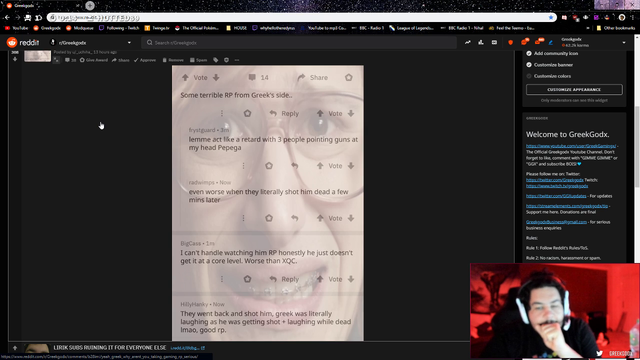
Task: Open the Popular feed trending-arrow icon
Action: pyautogui.click(x=467, y=42)
